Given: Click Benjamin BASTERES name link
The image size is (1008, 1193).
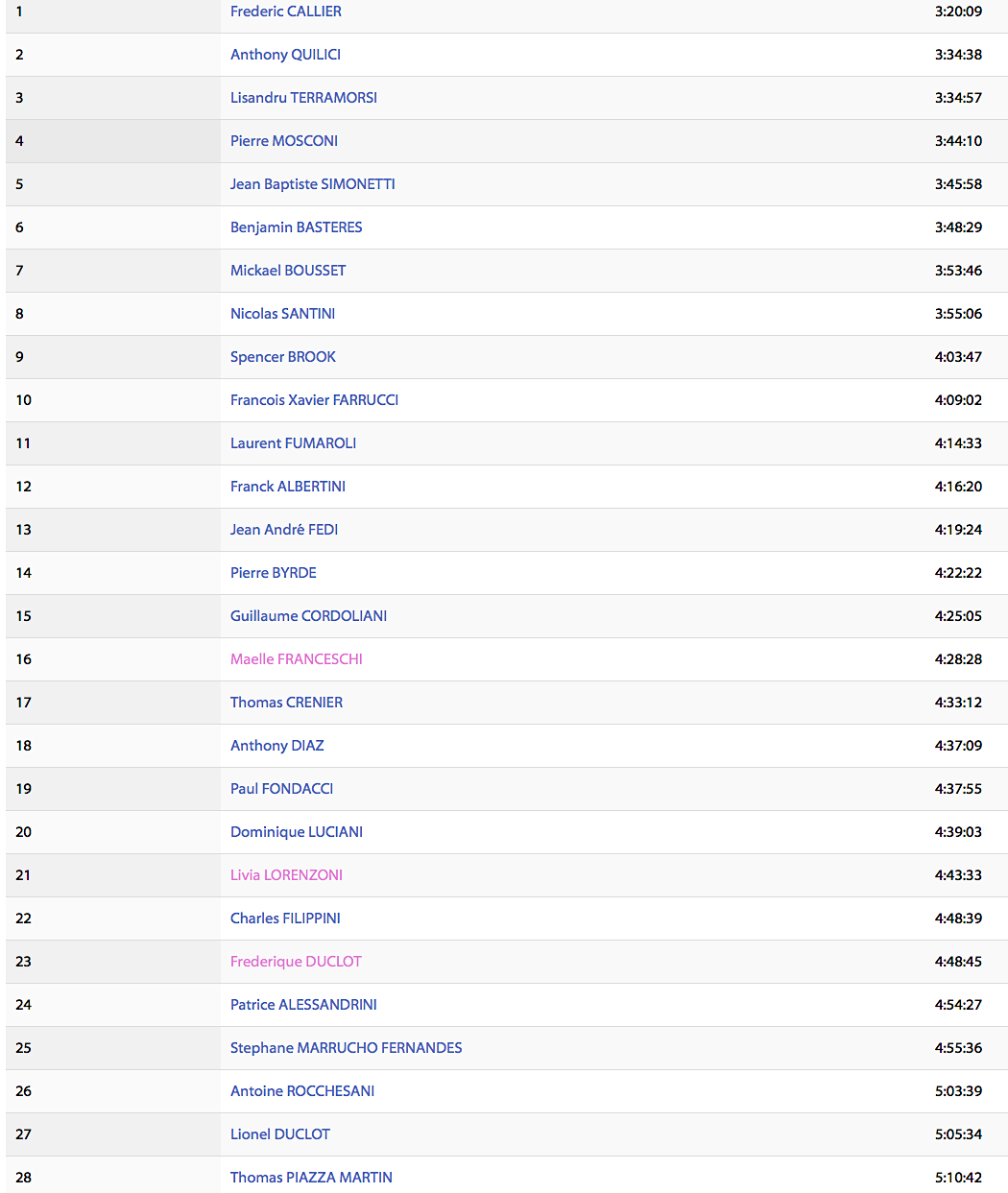Looking at the screenshot, I should click(x=296, y=227).
